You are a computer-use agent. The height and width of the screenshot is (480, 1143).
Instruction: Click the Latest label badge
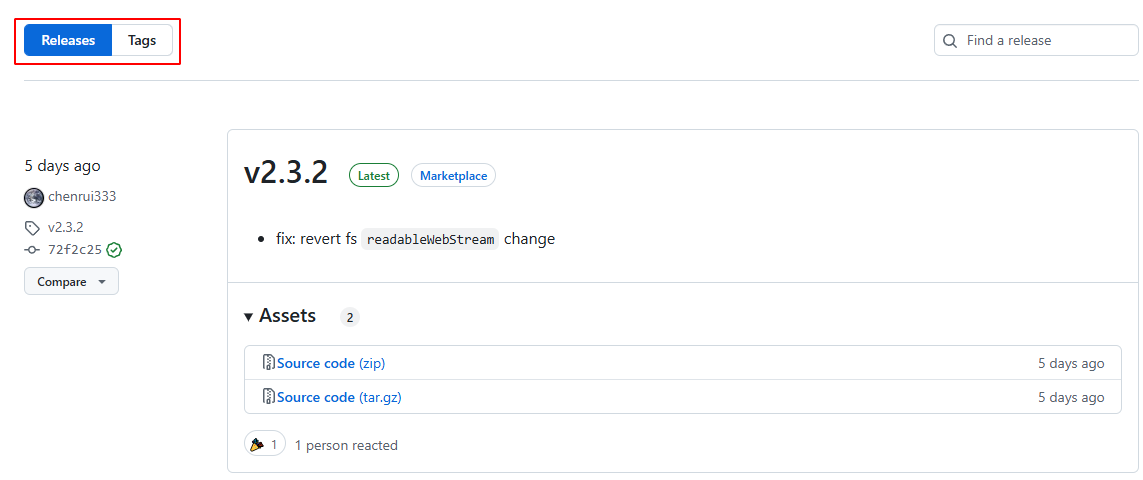click(374, 176)
